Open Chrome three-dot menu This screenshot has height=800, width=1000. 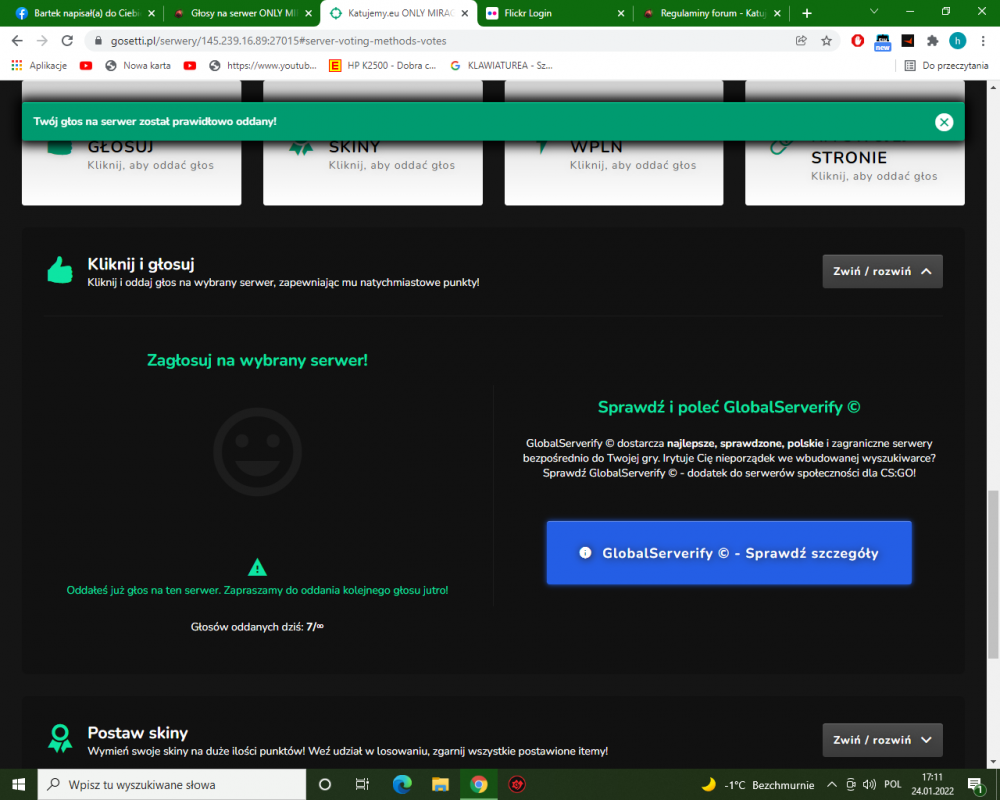click(x=983, y=41)
